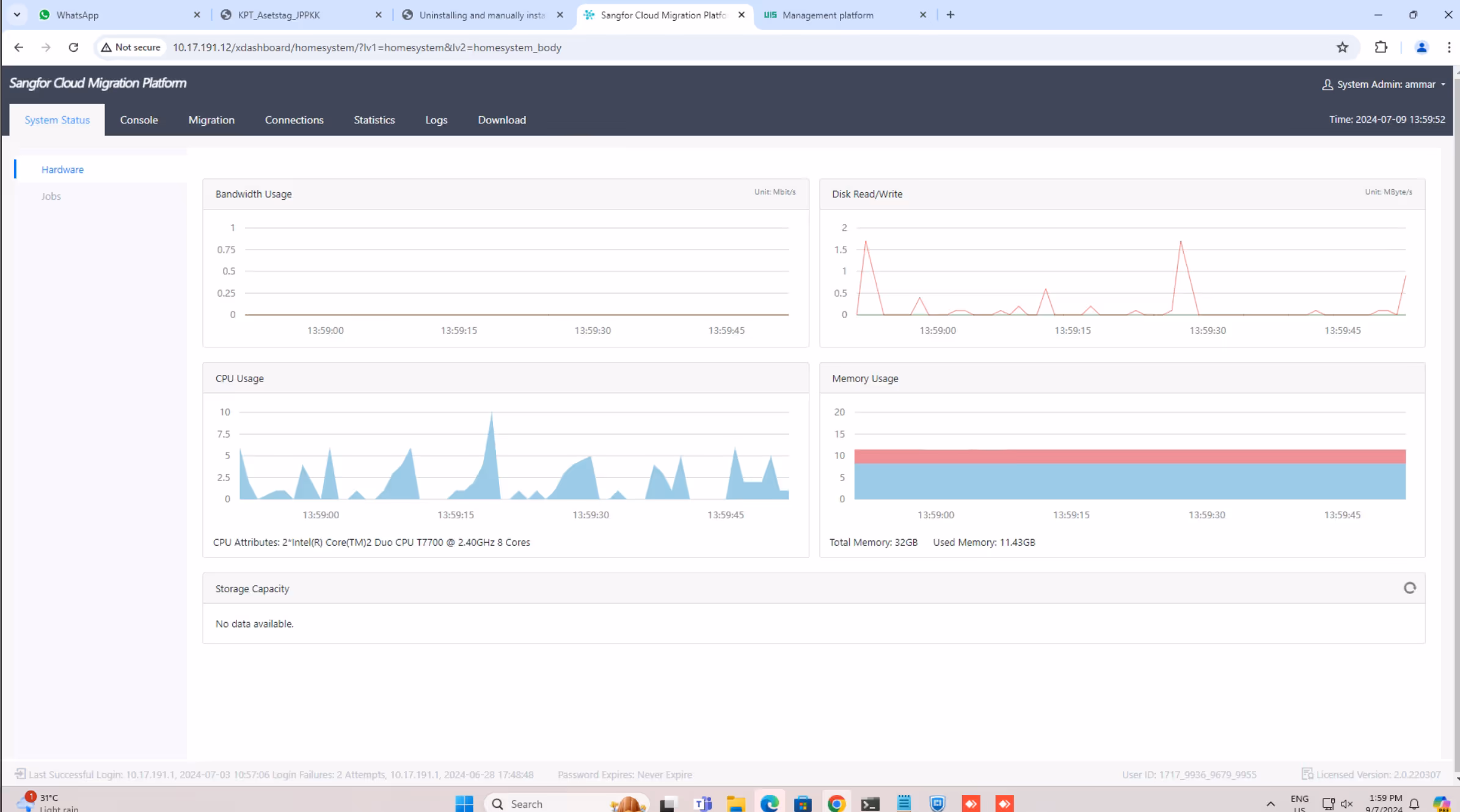
Task: Select Hardware in the left sidebar
Action: (62, 170)
